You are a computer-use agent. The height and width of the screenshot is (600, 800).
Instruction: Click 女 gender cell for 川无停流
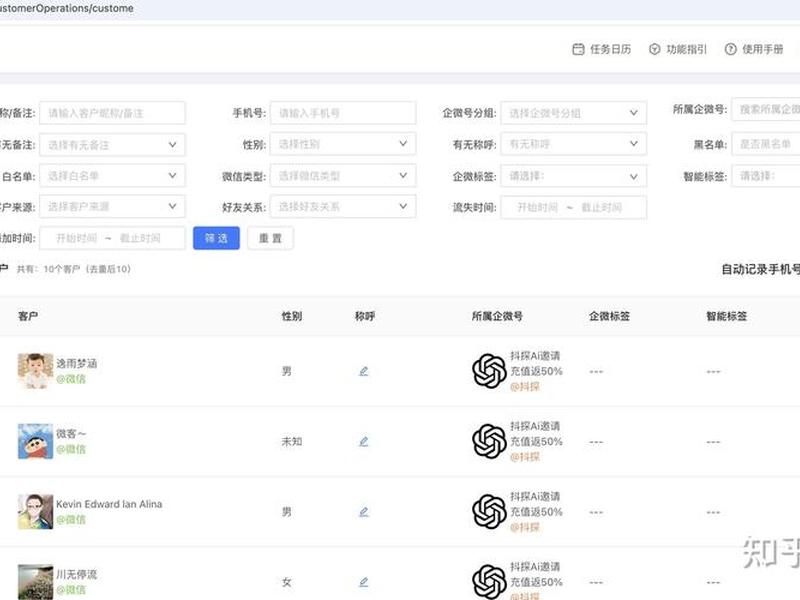[x=287, y=582]
